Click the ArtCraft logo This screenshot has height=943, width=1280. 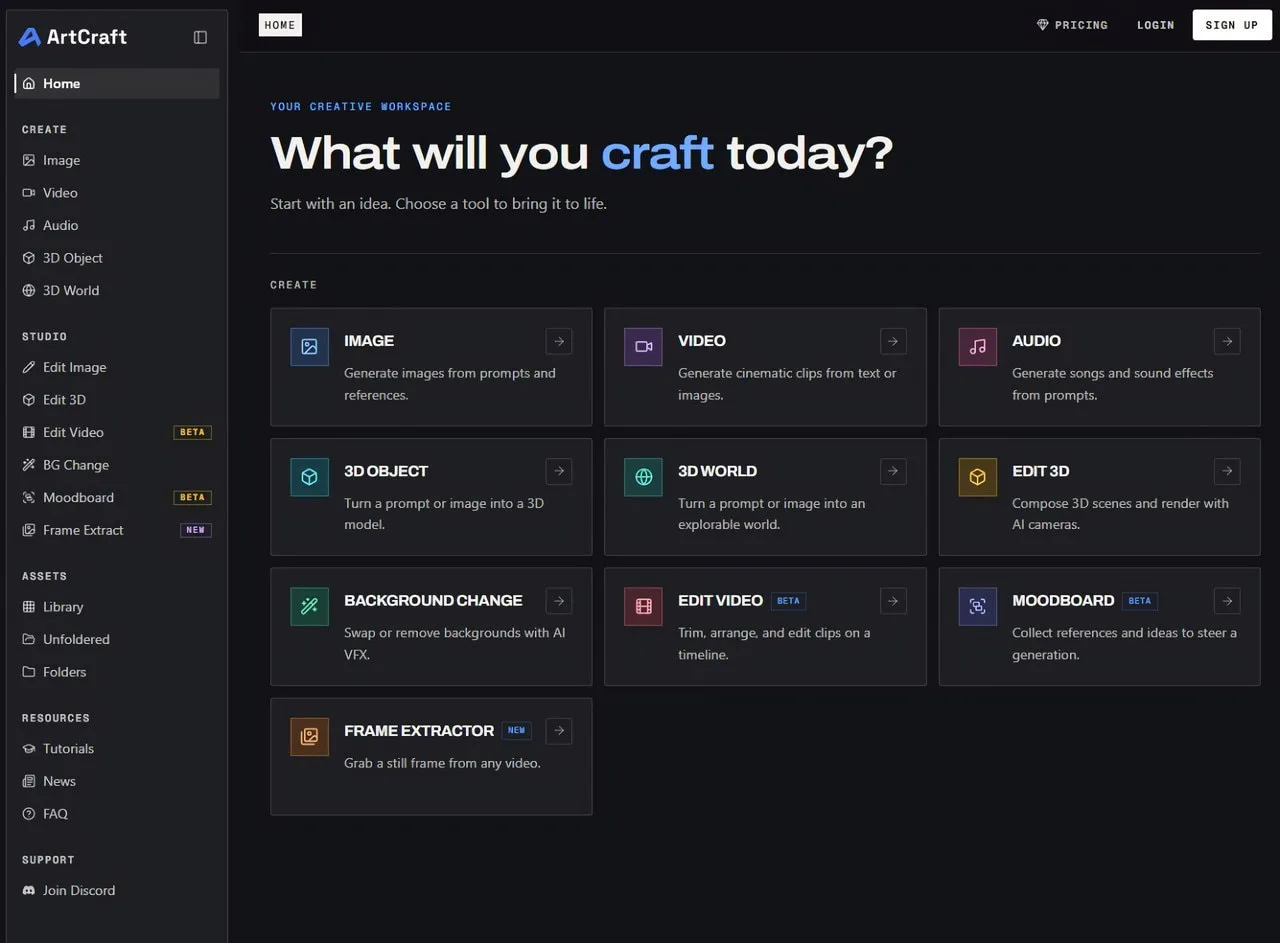73,37
